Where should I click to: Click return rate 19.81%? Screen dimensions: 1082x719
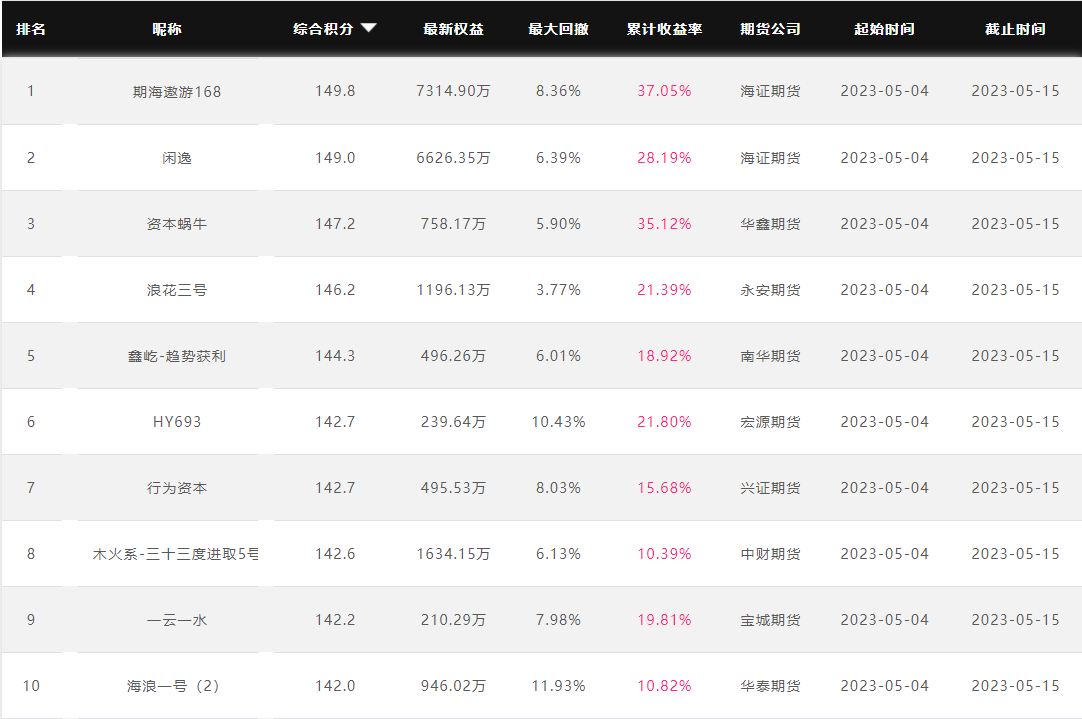664,620
